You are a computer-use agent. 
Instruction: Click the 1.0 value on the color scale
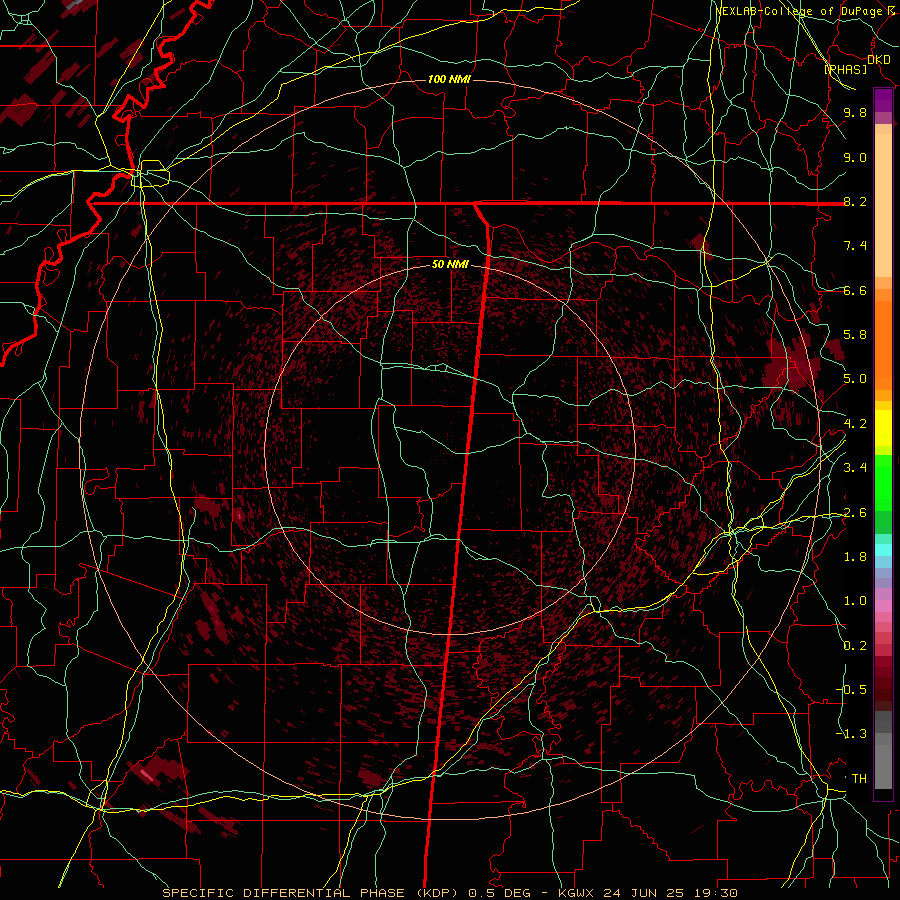click(x=855, y=601)
